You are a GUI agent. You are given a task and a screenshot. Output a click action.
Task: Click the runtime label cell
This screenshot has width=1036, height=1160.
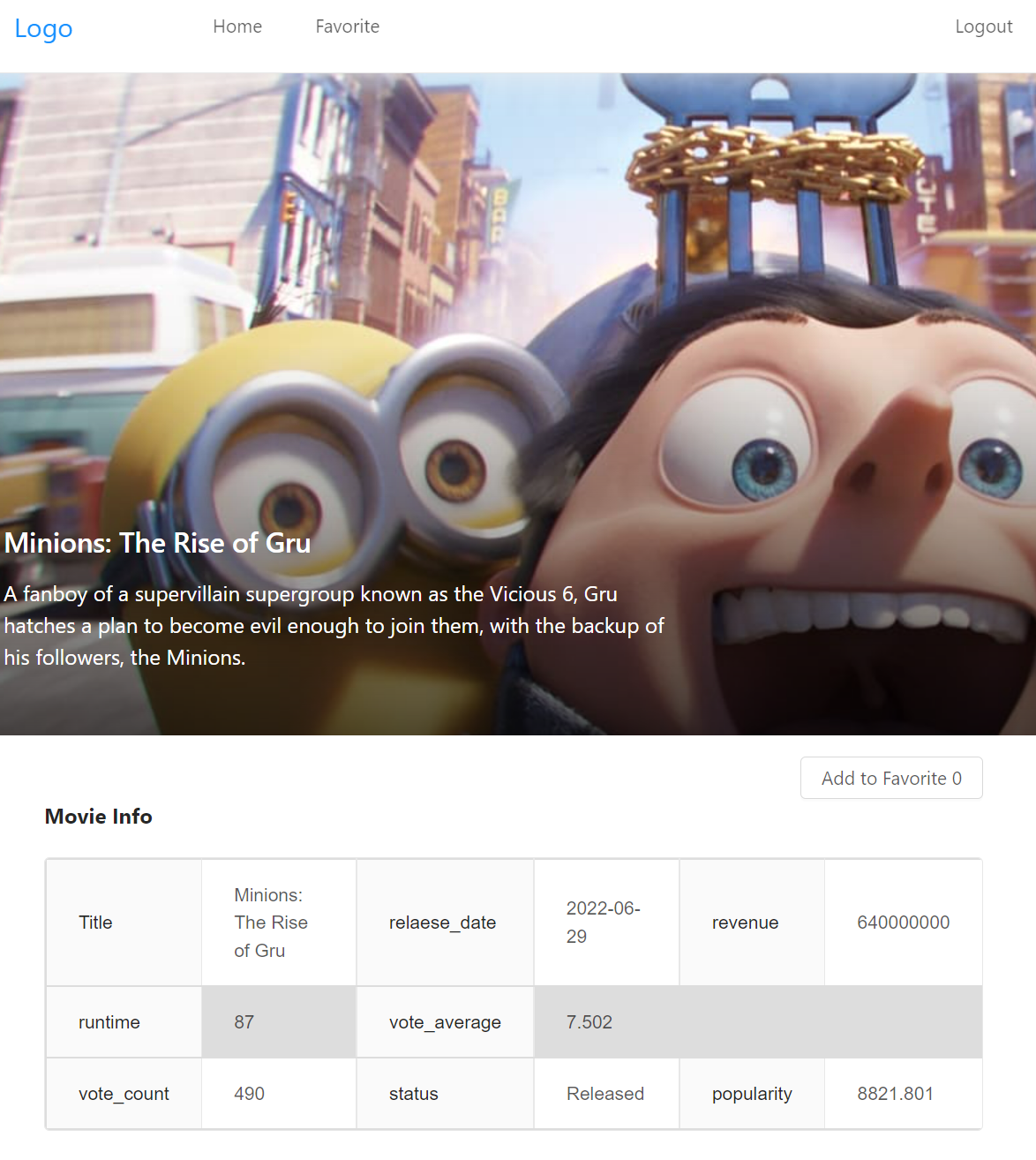[x=124, y=1022]
